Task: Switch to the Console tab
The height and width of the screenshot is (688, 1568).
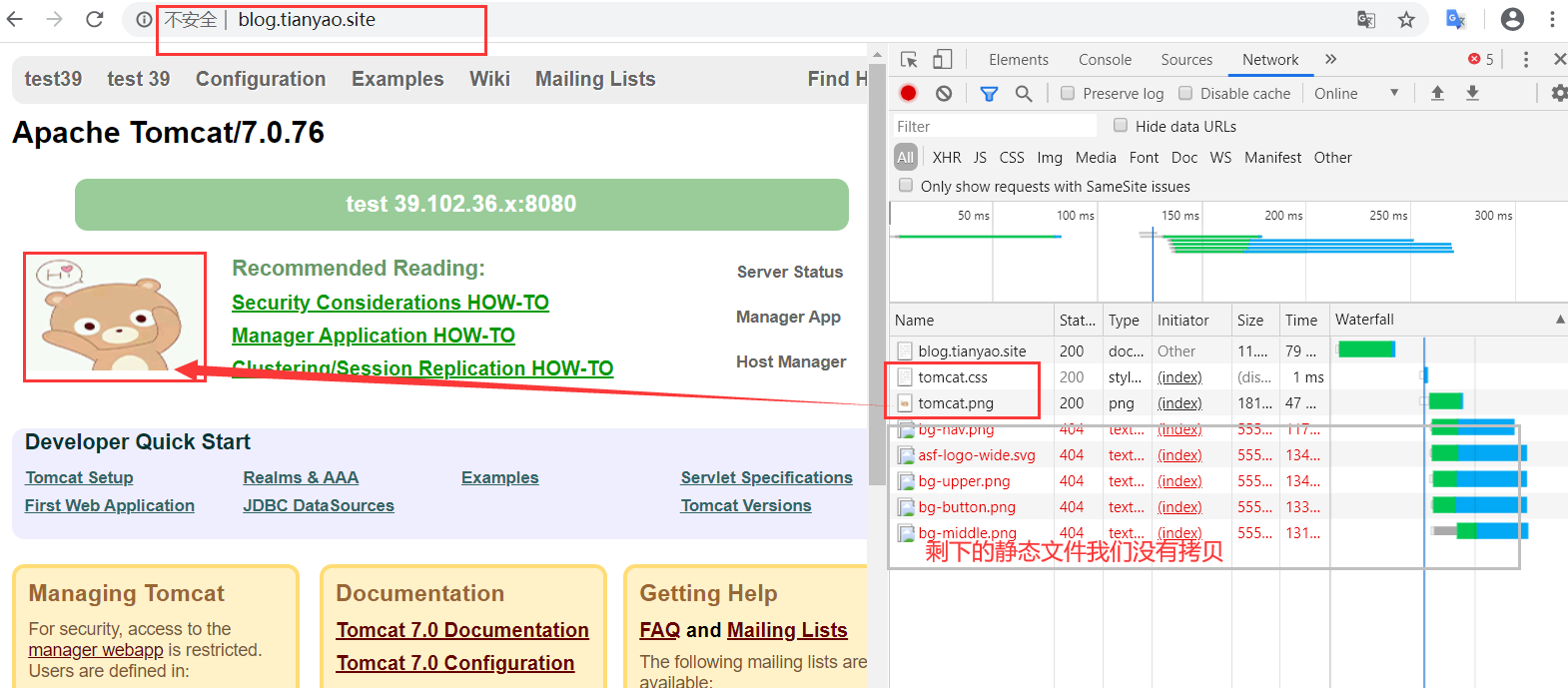Action: (1105, 60)
